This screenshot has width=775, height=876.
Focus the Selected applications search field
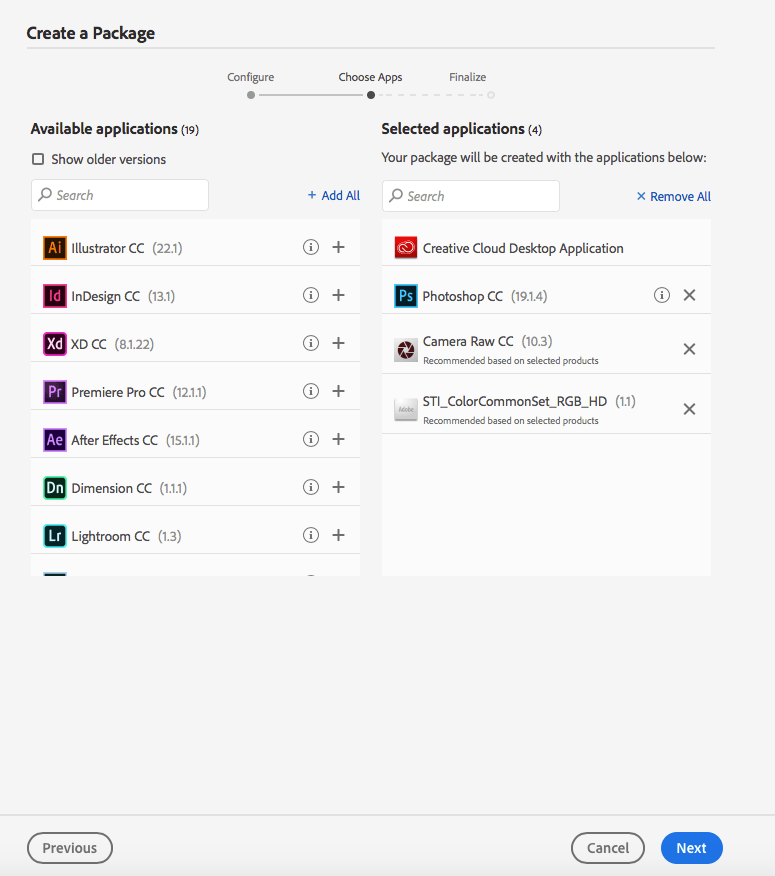(x=470, y=196)
